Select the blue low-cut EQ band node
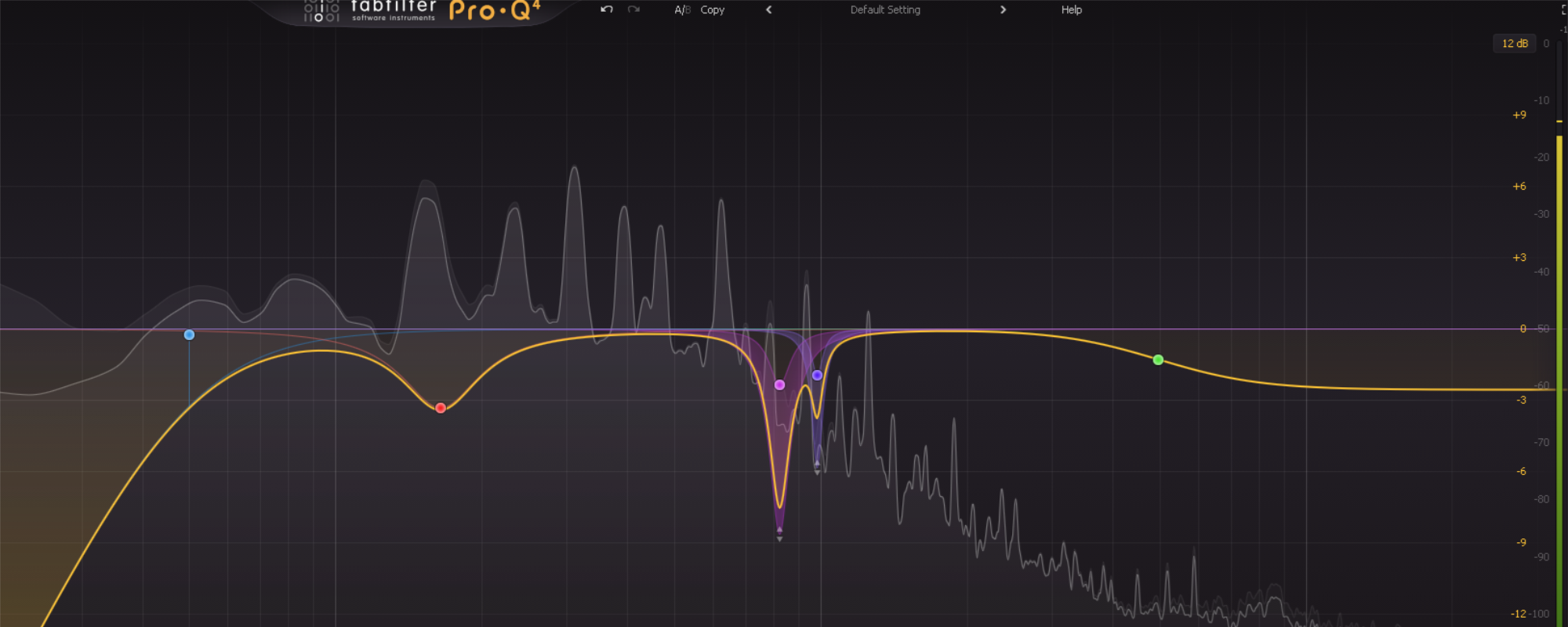1568x627 pixels. (x=189, y=335)
